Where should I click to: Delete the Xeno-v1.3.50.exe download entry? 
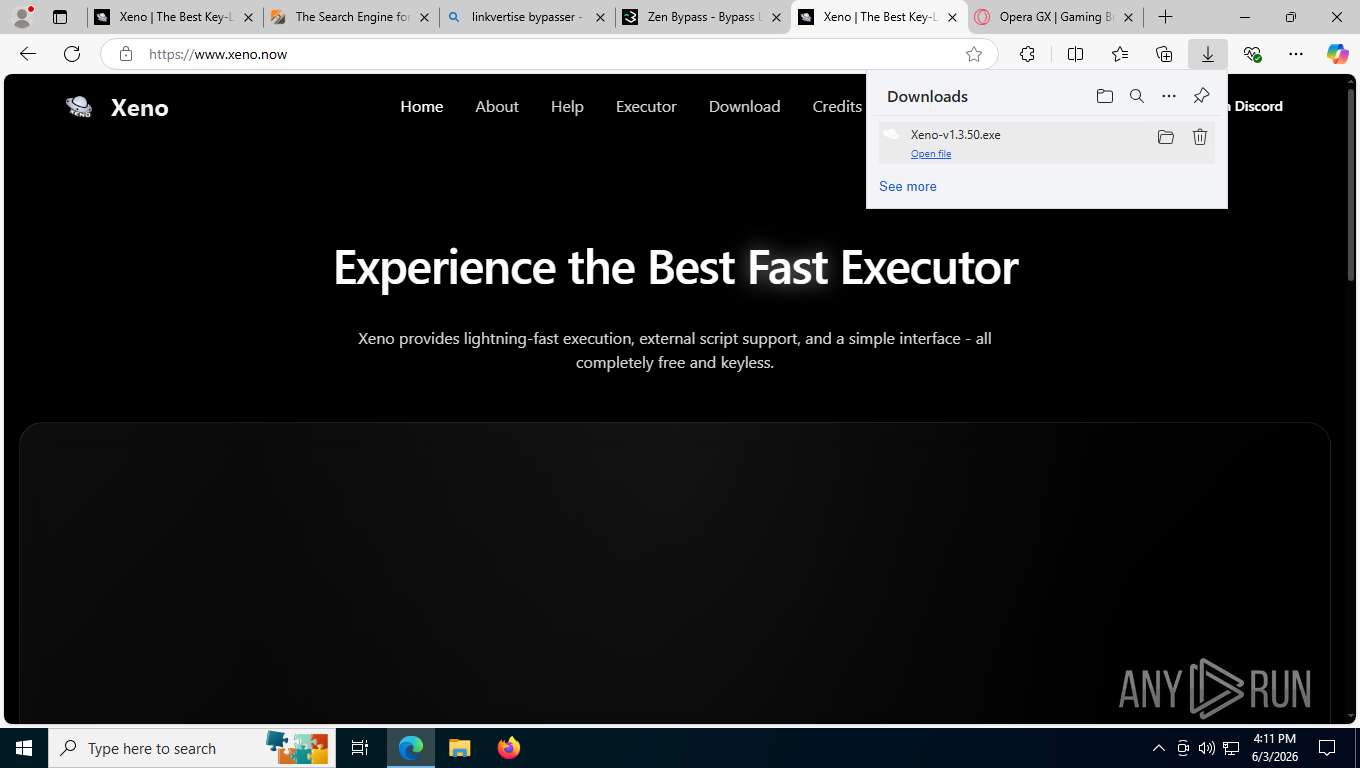click(x=1200, y=137)
